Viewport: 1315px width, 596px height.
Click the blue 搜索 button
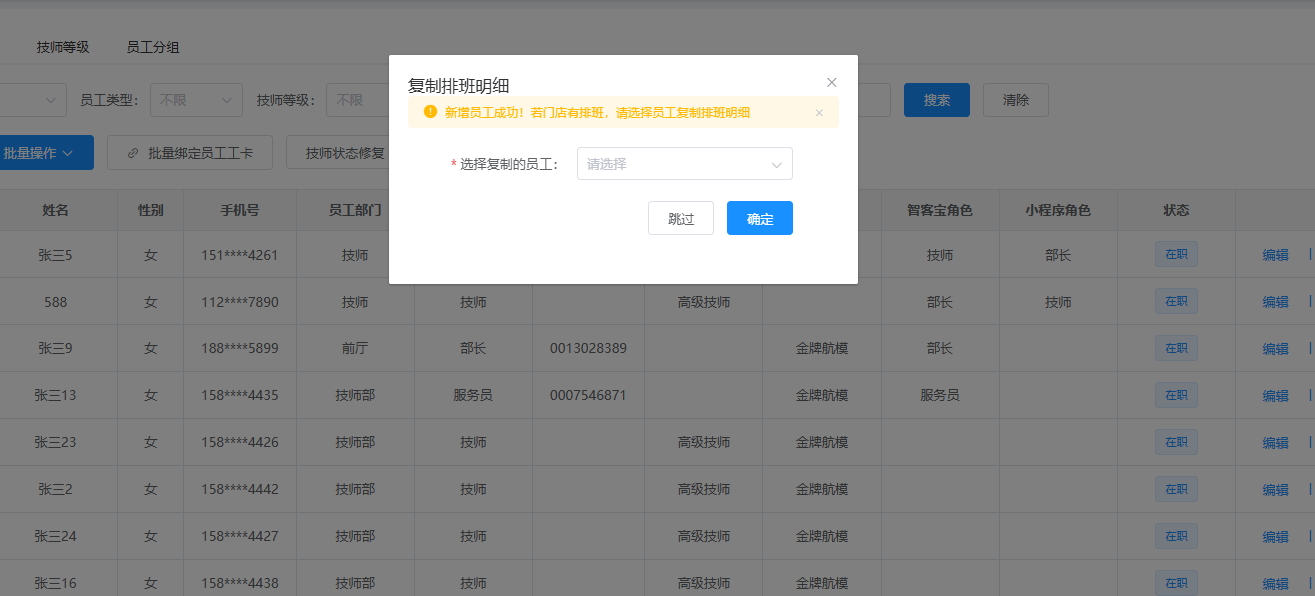937,100
